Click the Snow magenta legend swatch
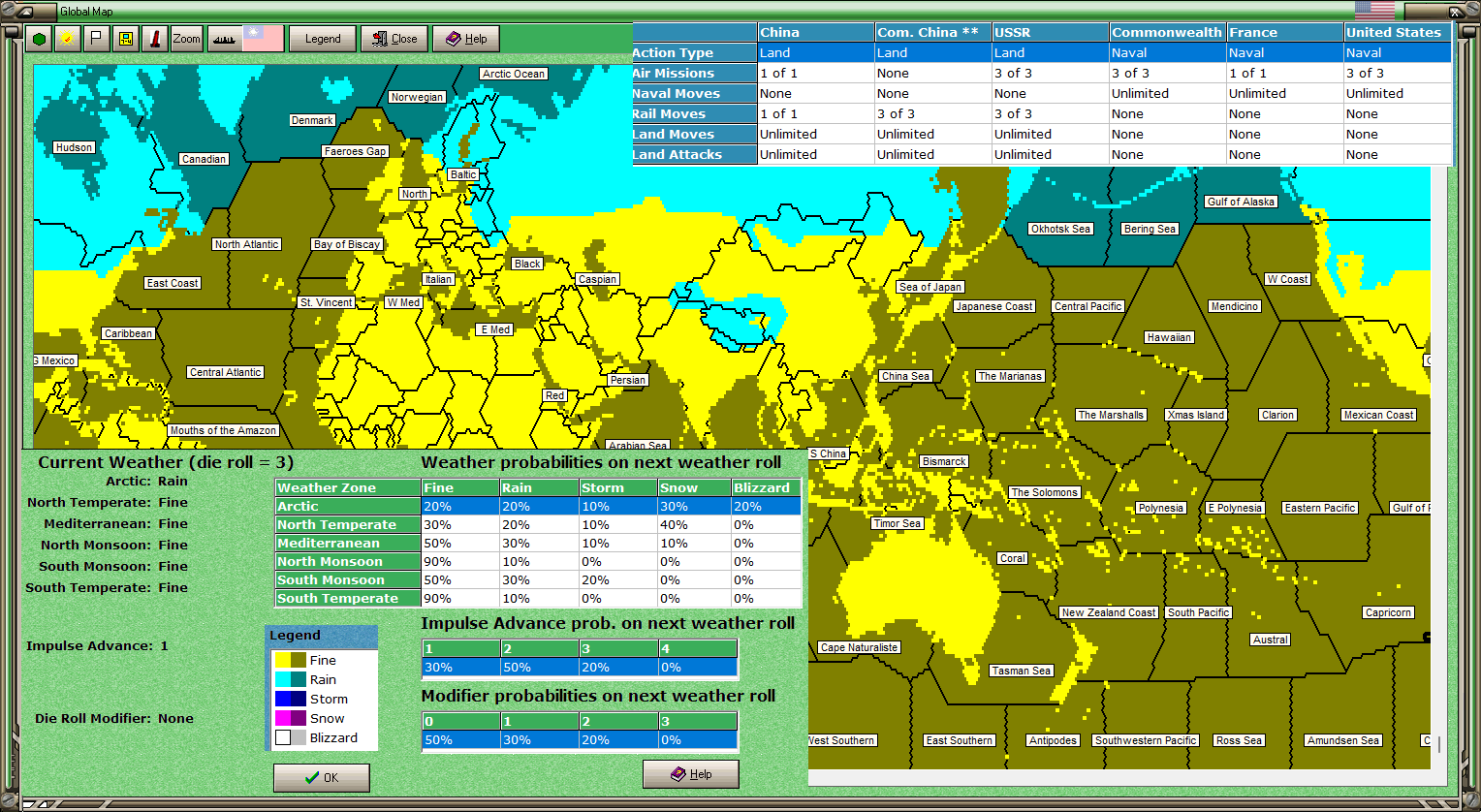This screenshot has height=812, width=1481. point(290,718)
